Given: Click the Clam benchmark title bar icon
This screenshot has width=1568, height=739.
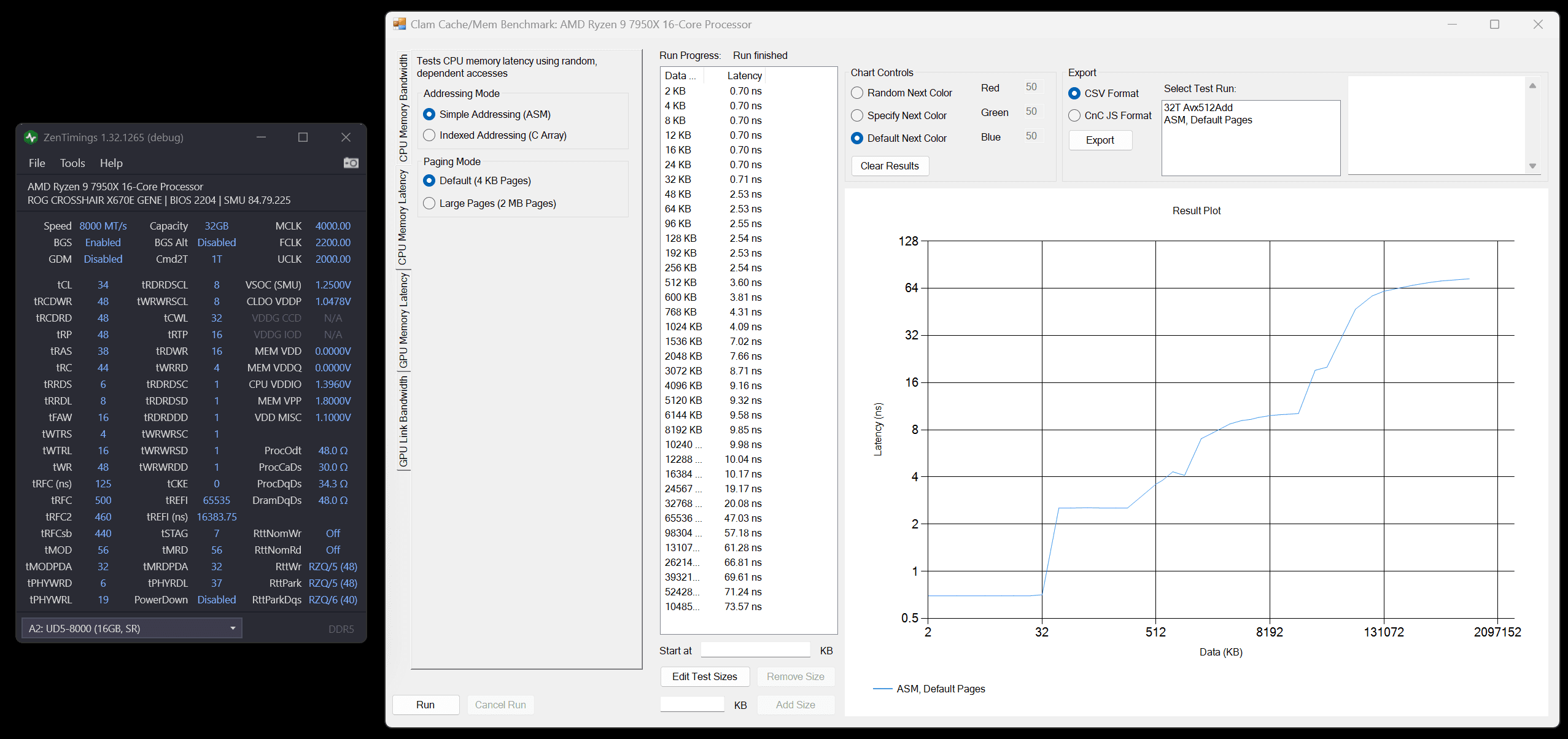Looking at the screenshot, I should coord(400,25).
